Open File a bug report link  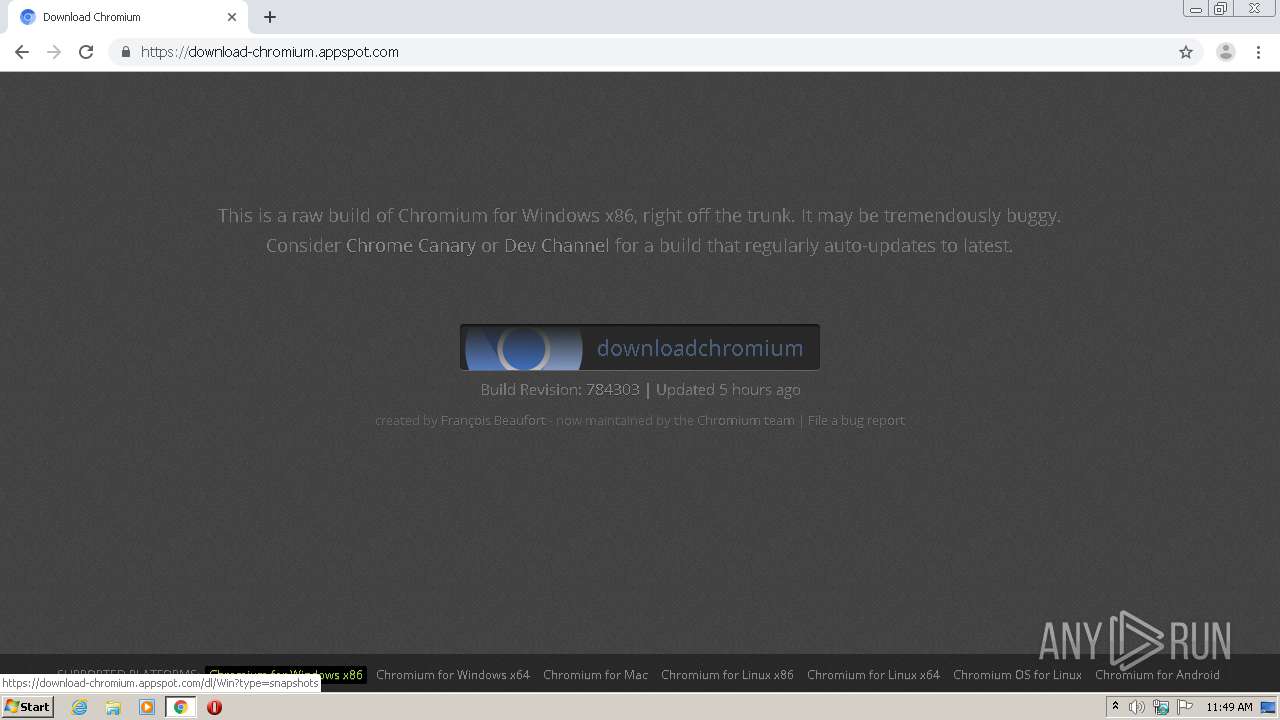(856, 420)
